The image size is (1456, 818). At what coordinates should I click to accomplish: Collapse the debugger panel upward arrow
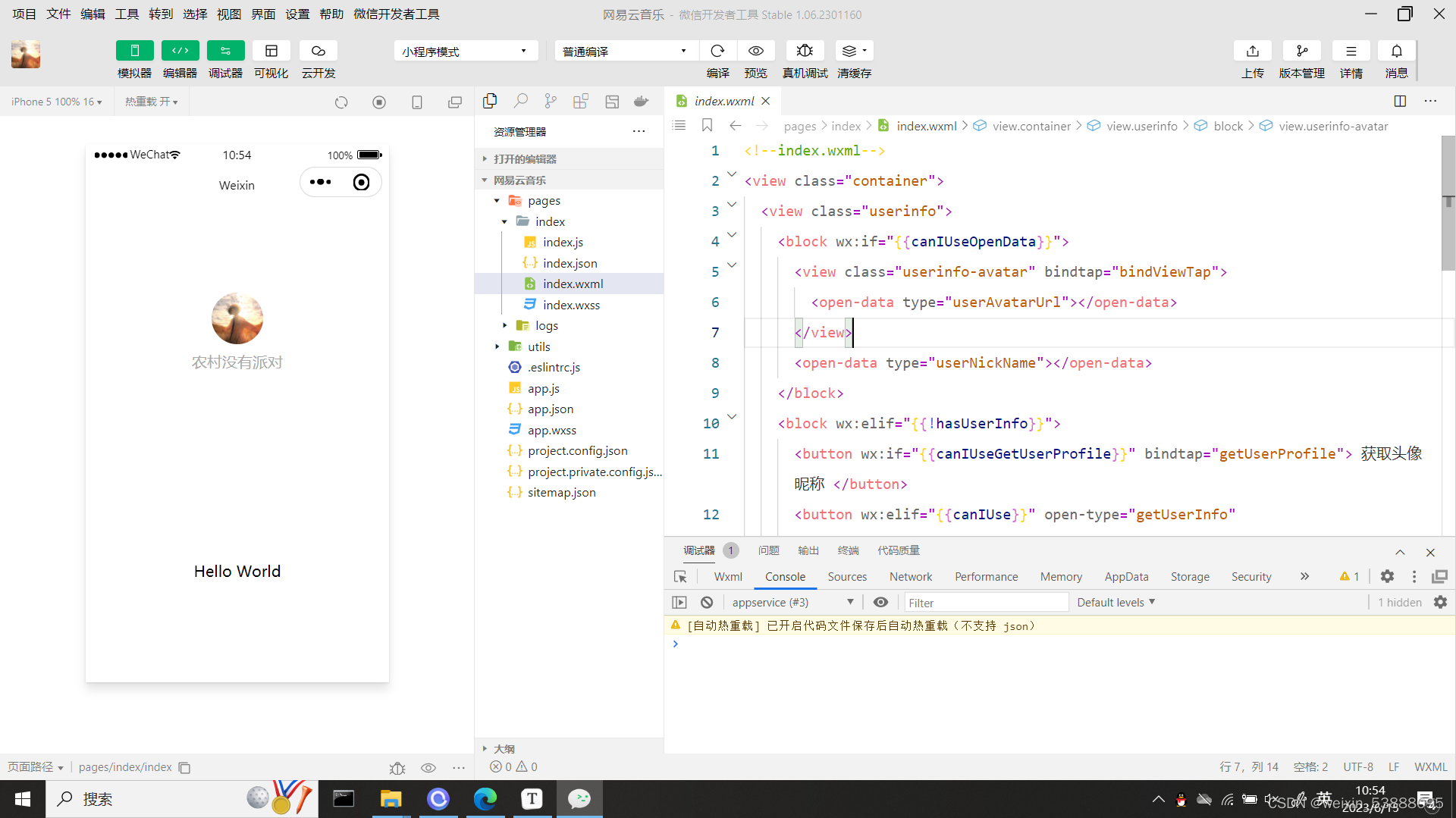coord(1400,552)
